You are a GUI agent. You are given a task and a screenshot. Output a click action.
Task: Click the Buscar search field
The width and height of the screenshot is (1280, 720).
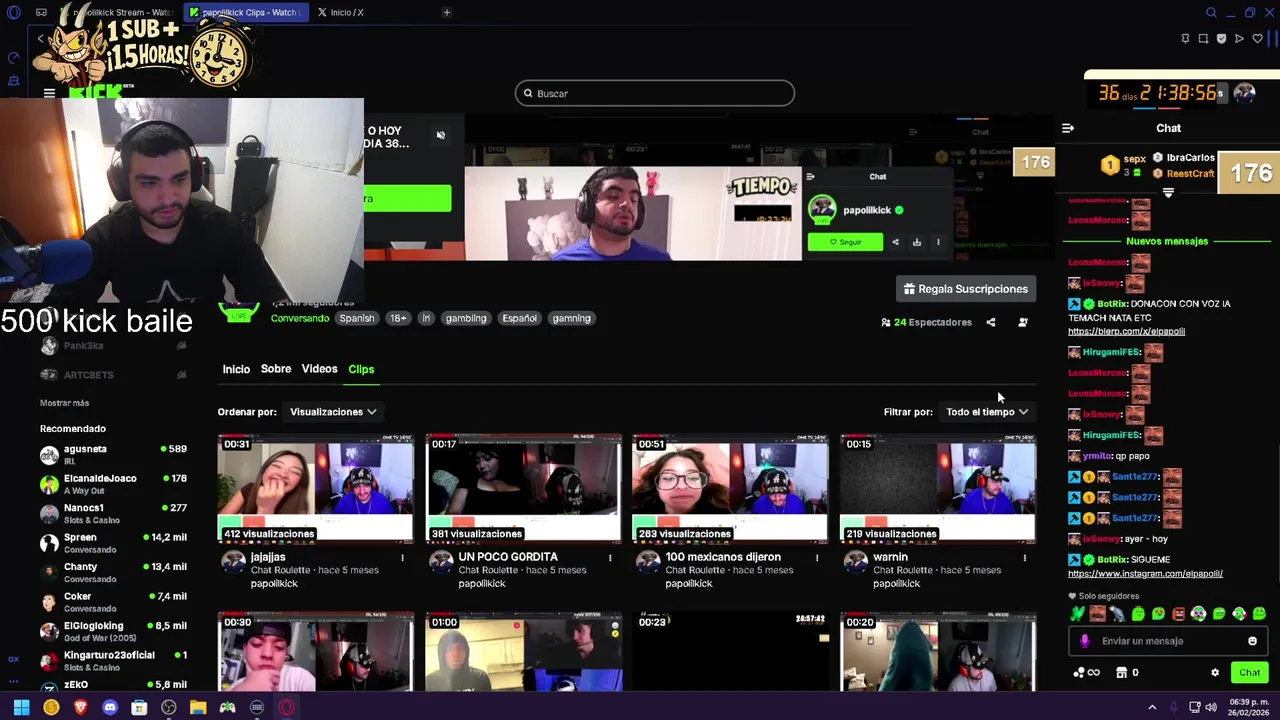tap(655, 93)
